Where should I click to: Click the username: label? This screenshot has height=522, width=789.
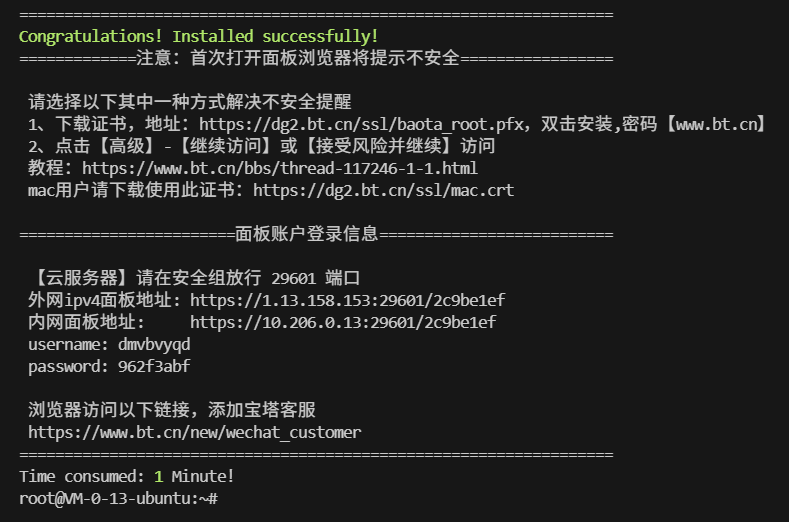[x=68, y=344]
